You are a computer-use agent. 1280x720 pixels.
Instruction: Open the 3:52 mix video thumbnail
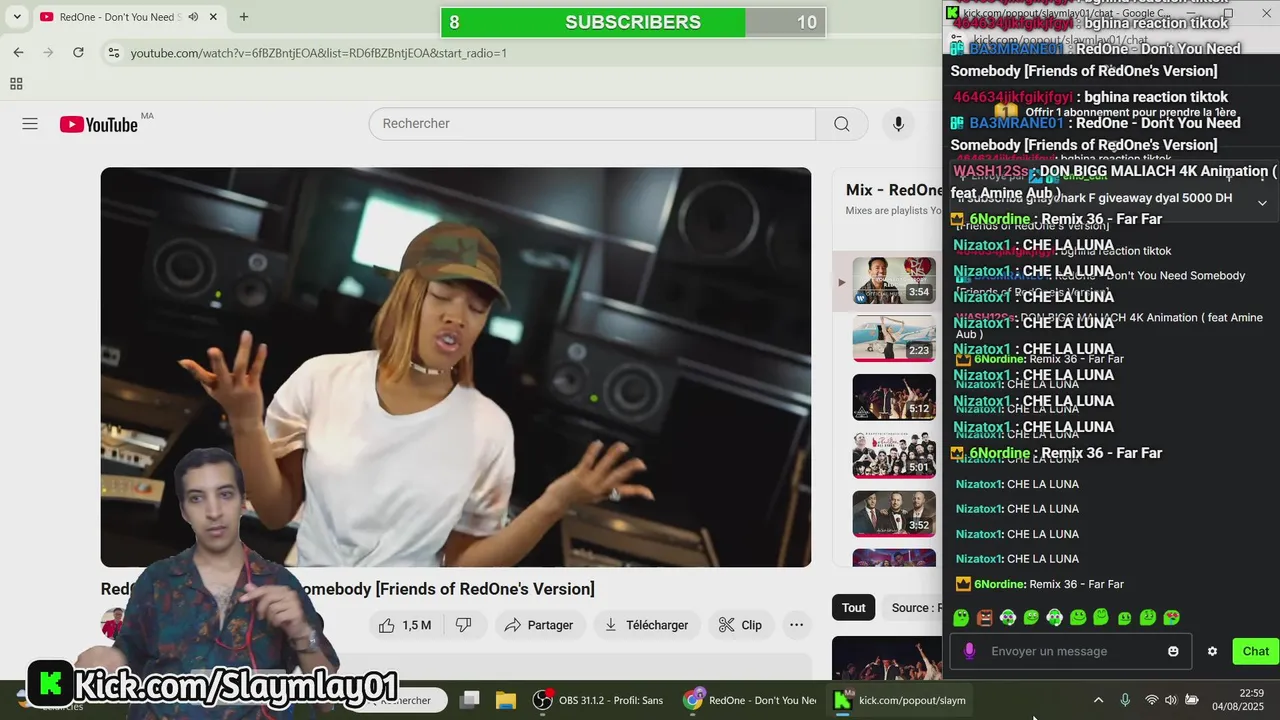894,513
